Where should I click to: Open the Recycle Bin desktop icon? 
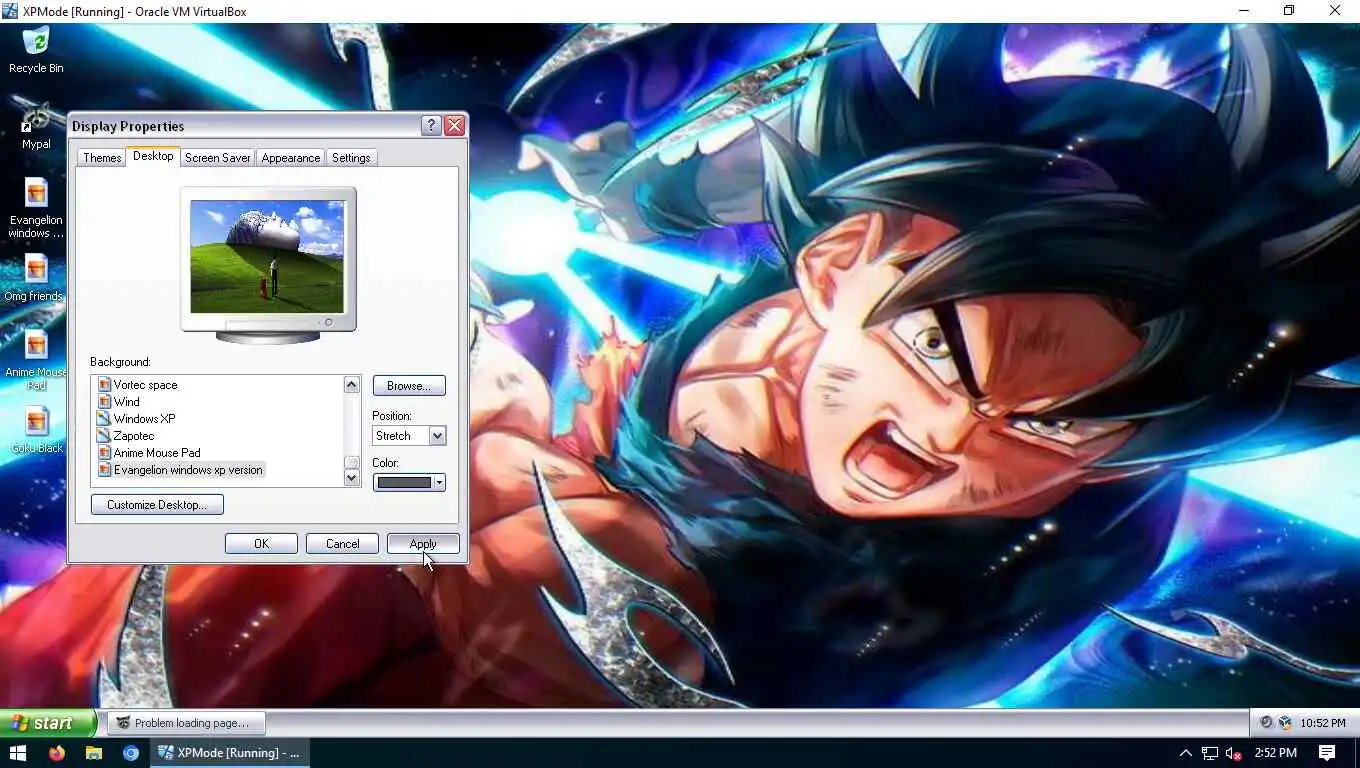click(x=36, y=42)
